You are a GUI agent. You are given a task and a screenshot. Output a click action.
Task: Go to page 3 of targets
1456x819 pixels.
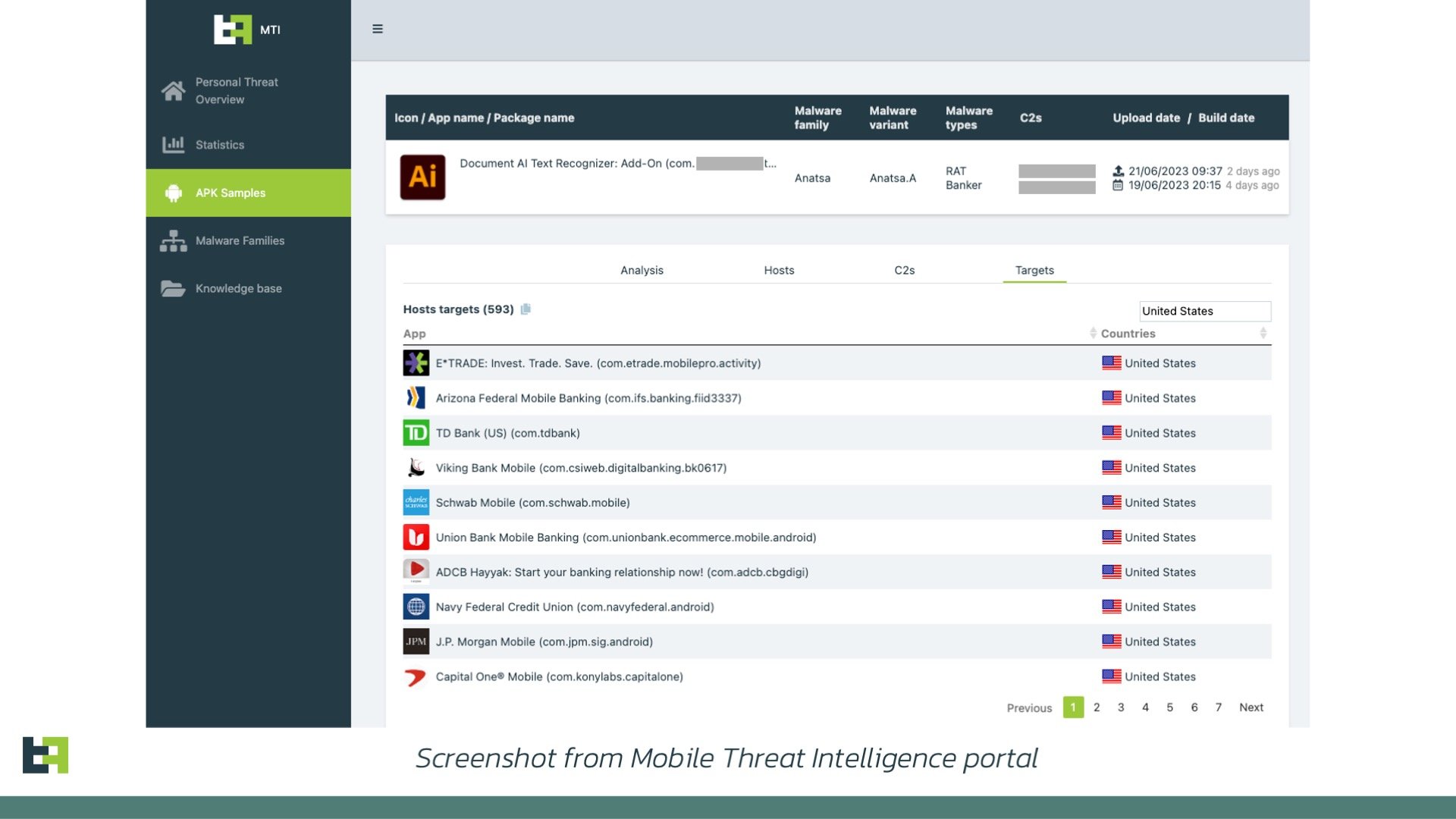[1121, 707]
